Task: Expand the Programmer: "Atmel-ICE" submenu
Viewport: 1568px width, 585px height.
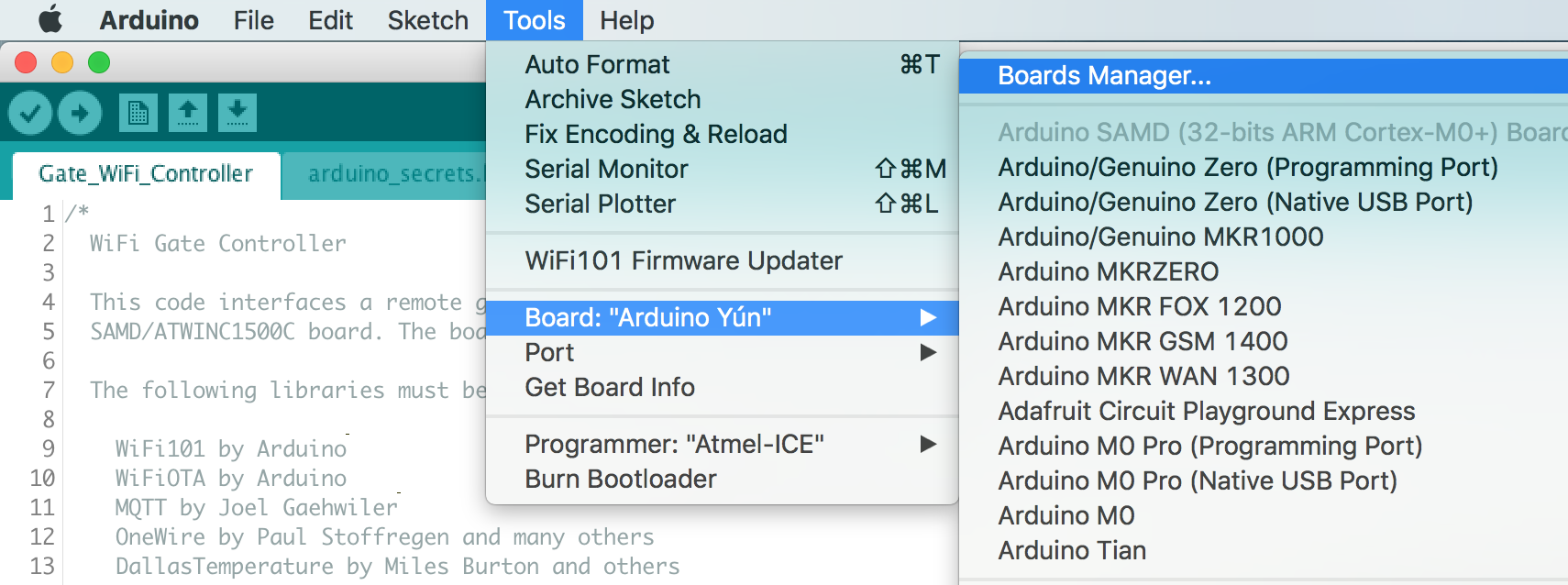Action: tap(723, 444)
